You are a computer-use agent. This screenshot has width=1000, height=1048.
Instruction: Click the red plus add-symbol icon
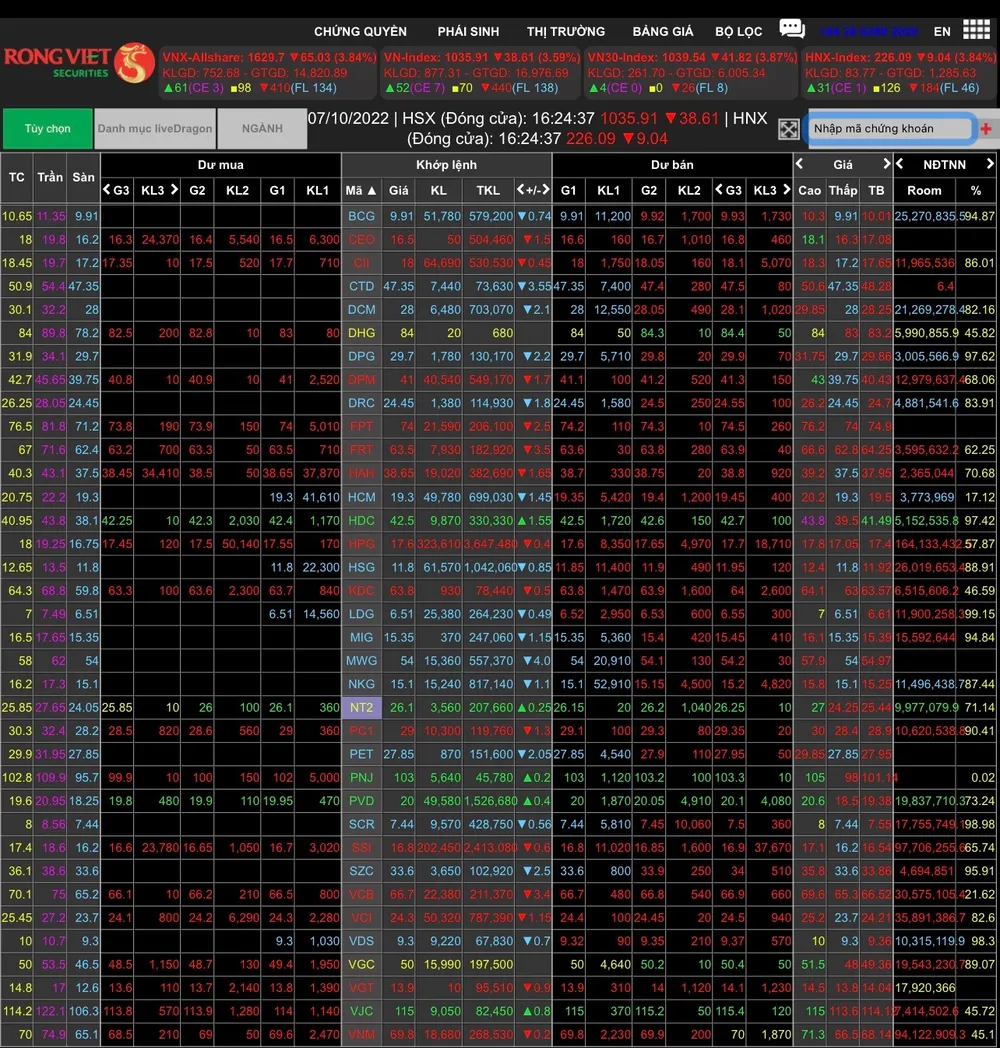[986, 129]
